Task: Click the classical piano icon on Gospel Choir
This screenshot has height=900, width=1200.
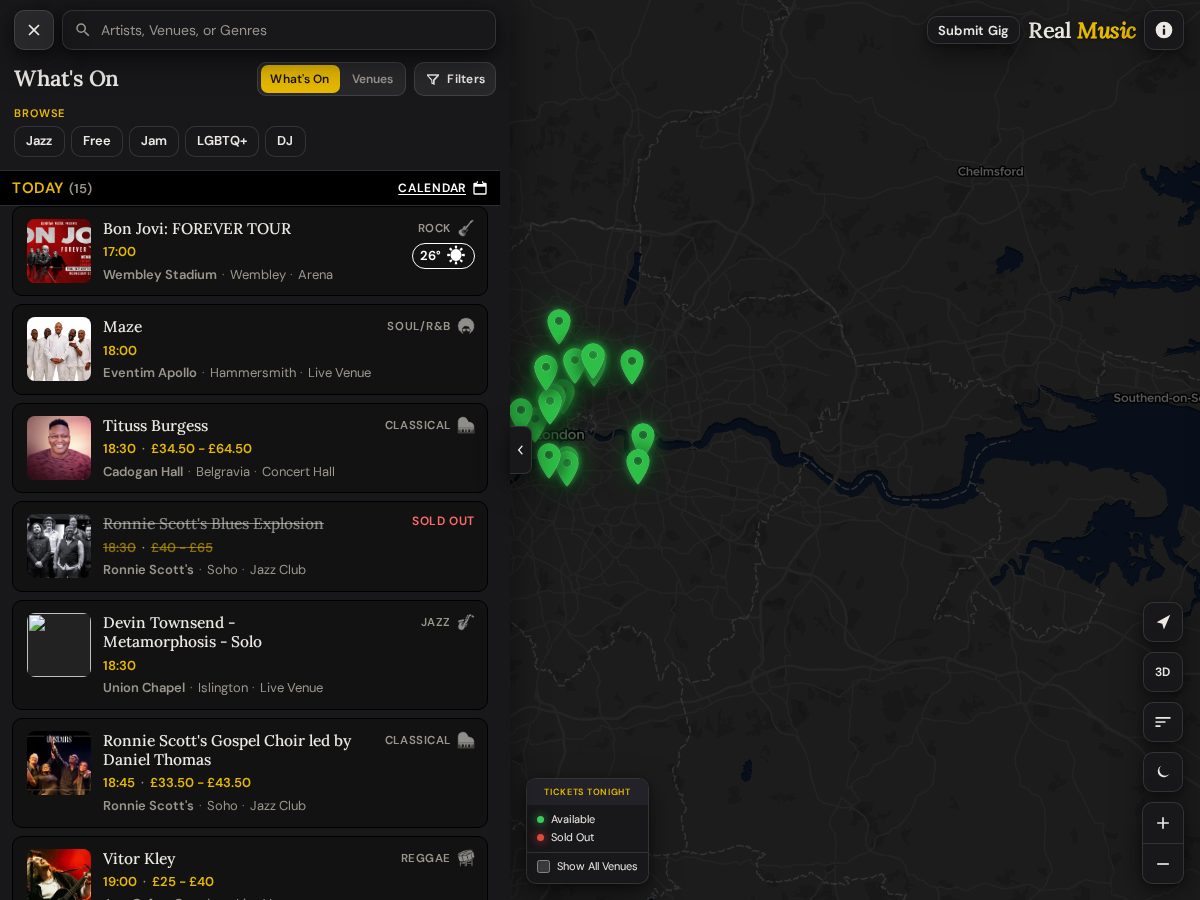Action: pyautogui.click(x=466, y=740)
